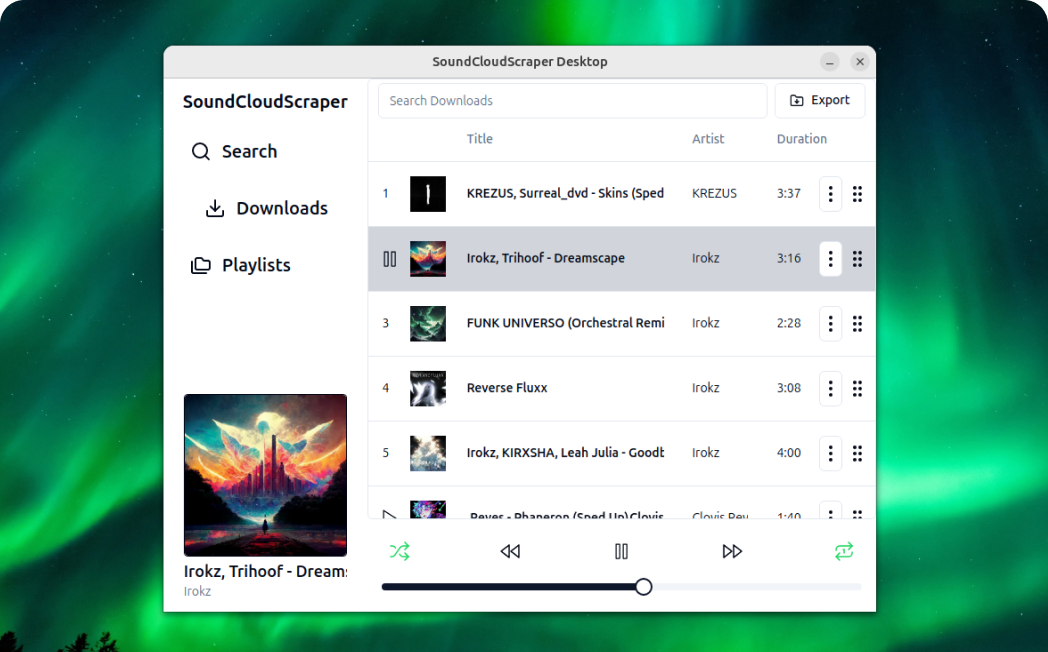Open the options menu for the KREZUS track

pos(830,194)
